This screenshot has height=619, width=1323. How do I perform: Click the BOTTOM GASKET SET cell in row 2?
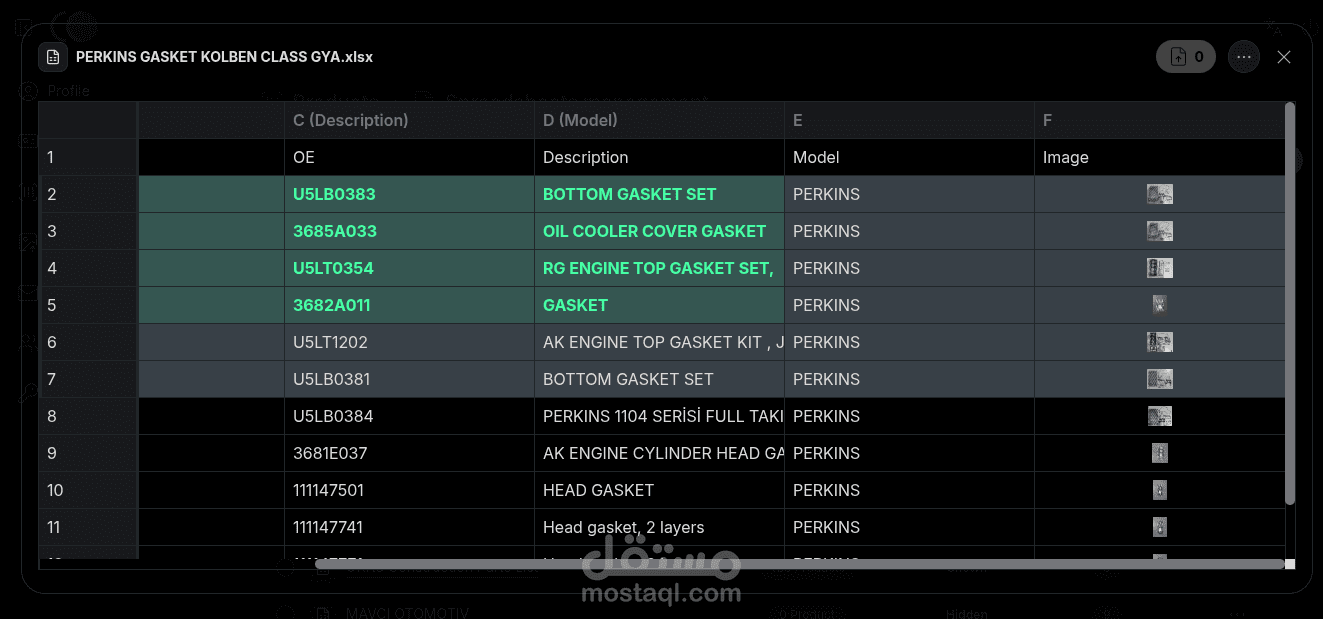pyautogui.click(x=659, y=194)
